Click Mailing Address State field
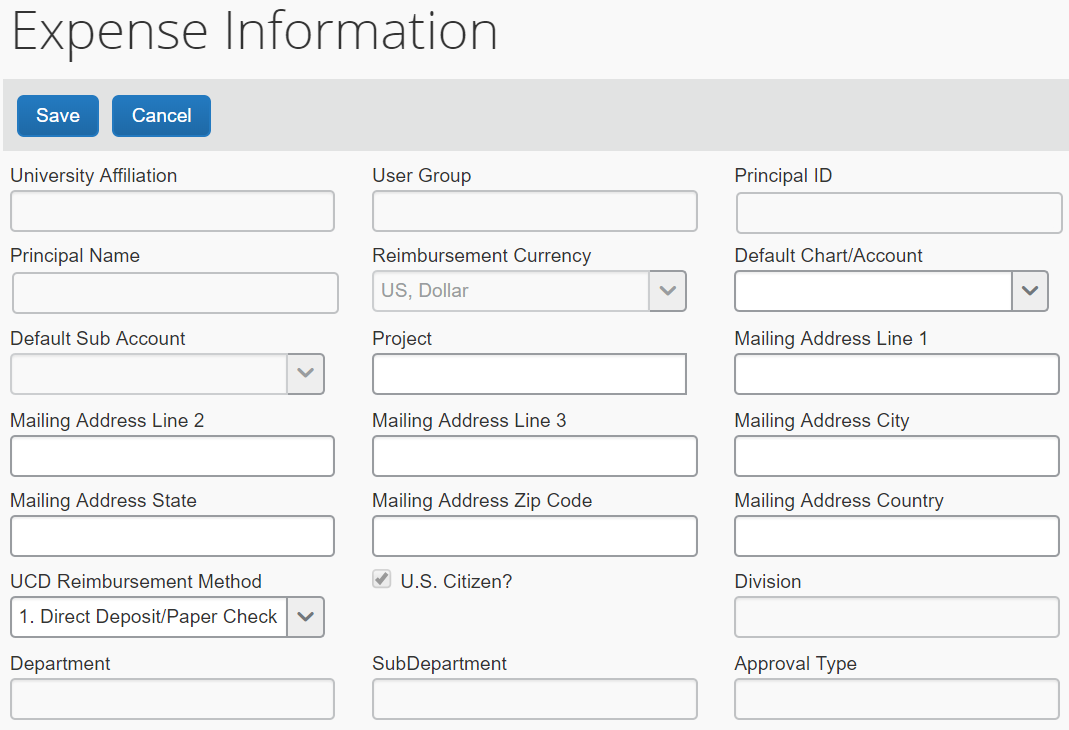 point(172,536)
